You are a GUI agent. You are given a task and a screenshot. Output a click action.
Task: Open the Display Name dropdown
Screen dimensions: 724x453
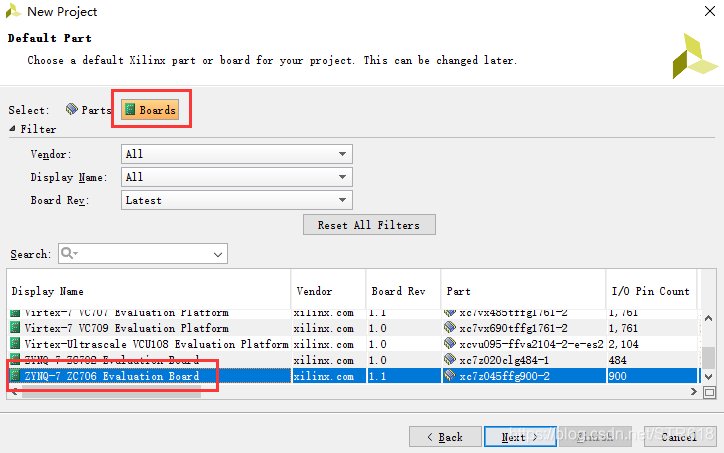point(236,177)
